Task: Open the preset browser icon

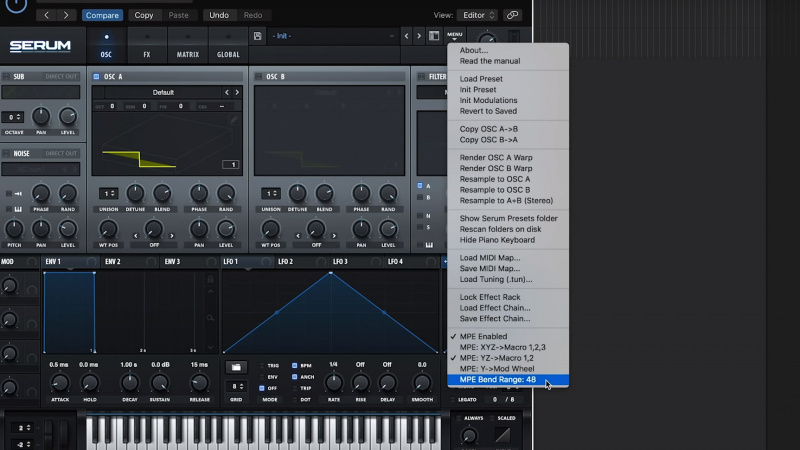Action: tap(434, 36)
